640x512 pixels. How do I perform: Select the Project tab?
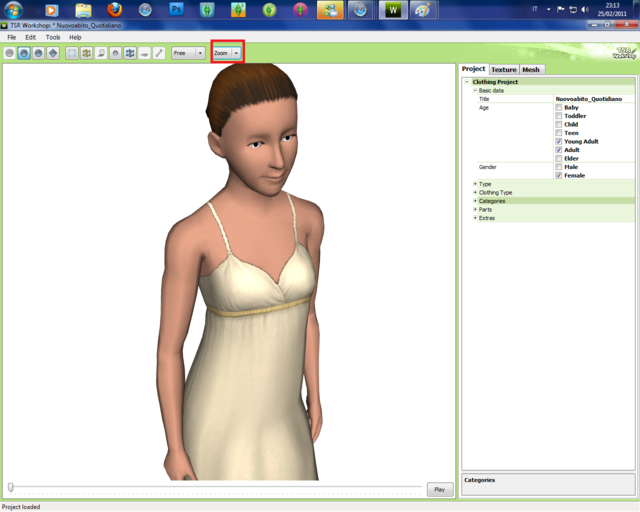pos(473,69)
